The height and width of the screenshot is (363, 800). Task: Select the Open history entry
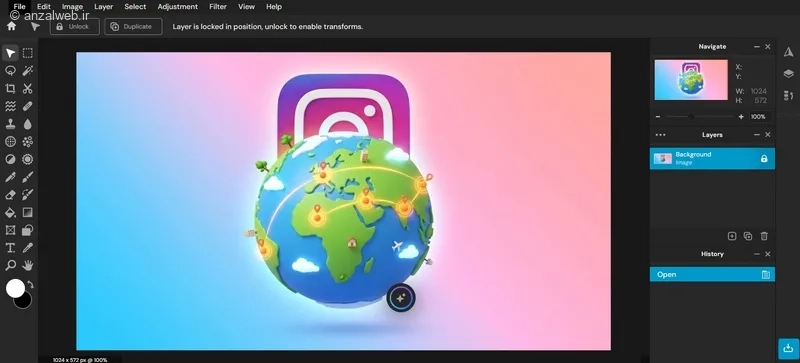pos(712,274)
